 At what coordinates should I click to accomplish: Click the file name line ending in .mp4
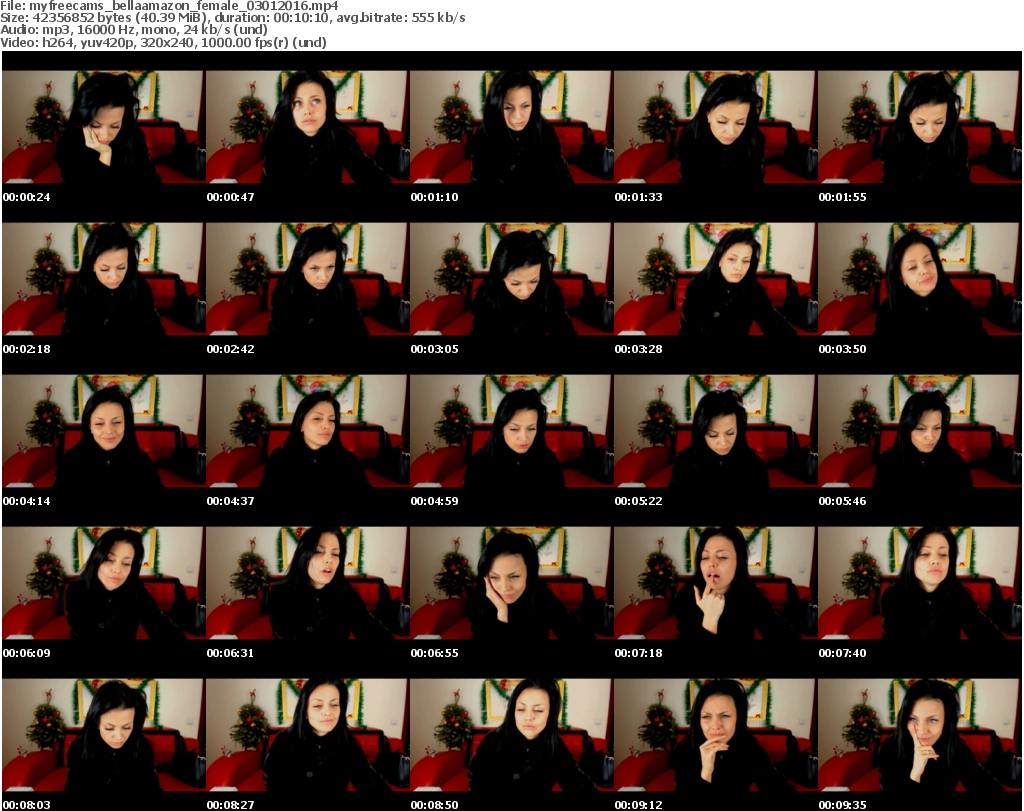coord(169,6)
